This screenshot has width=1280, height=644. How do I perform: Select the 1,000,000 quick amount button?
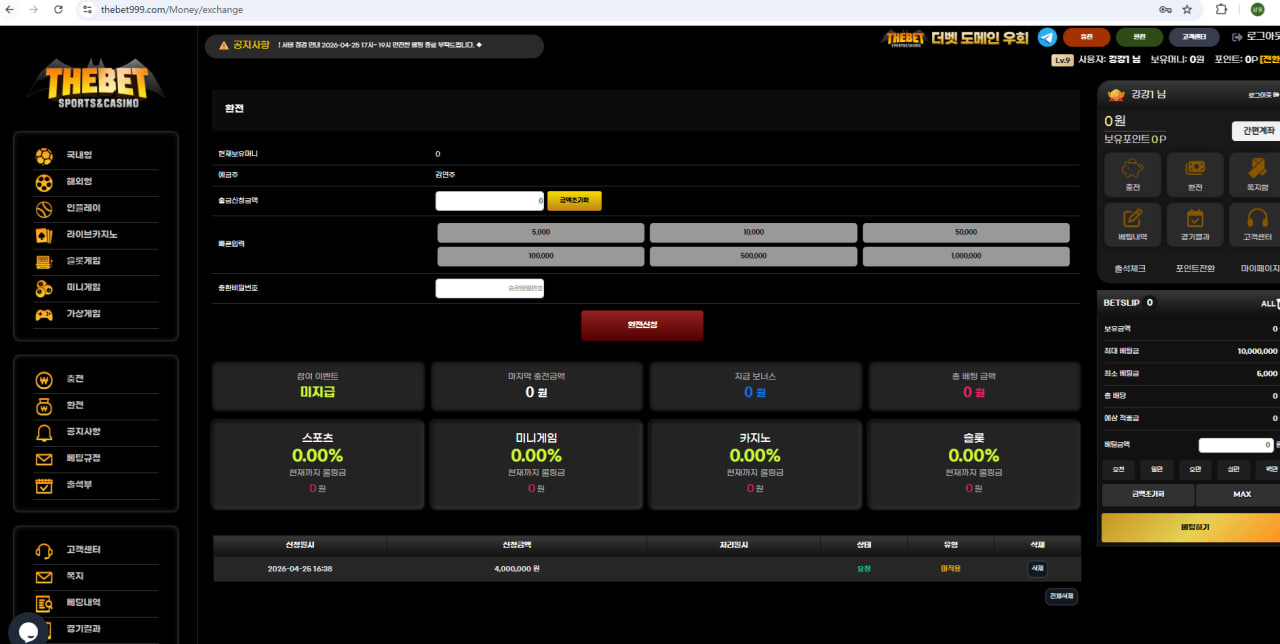[966, 256]
